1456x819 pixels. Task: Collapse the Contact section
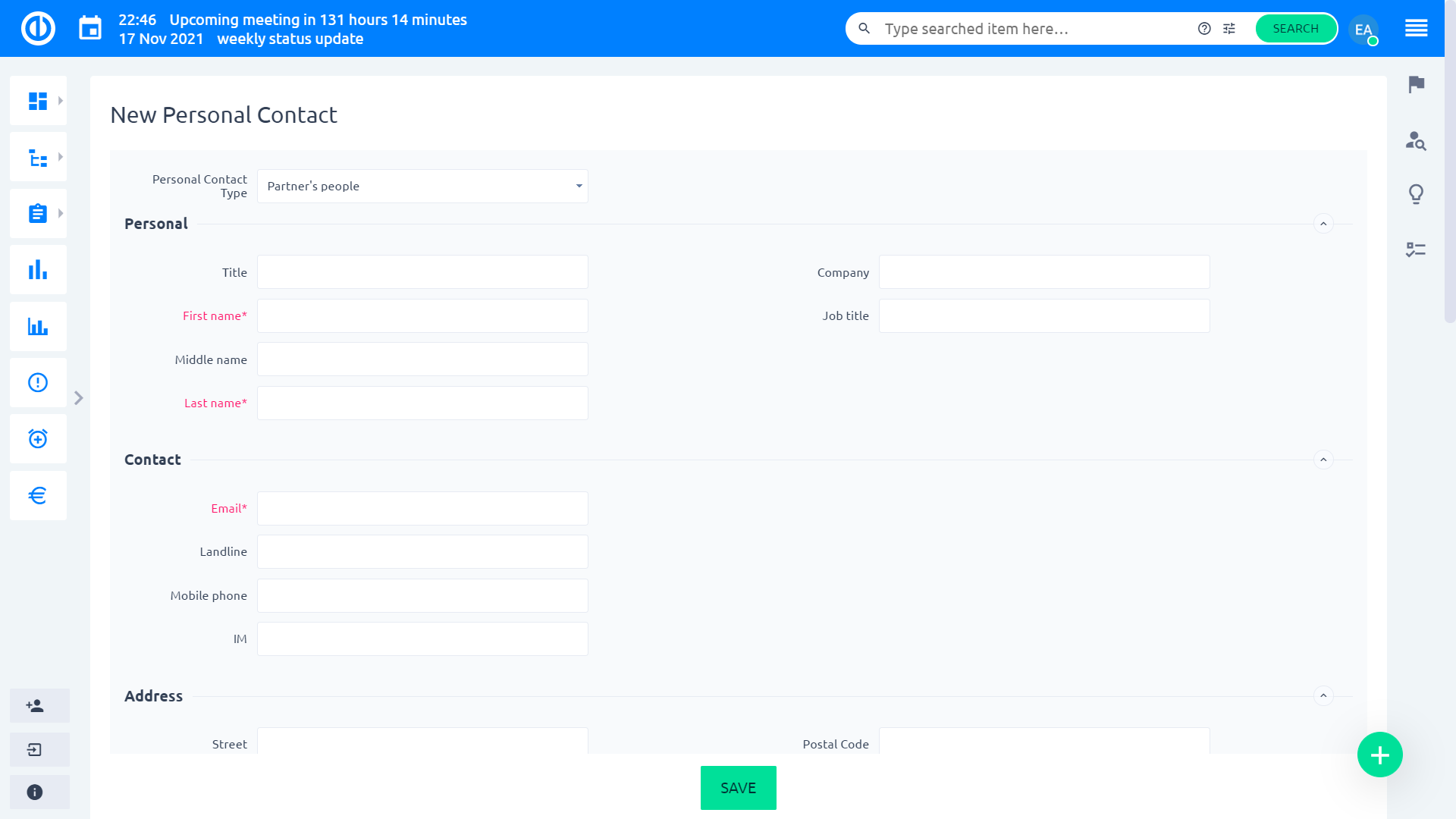pyautogui.click(x=1323, y=460)
